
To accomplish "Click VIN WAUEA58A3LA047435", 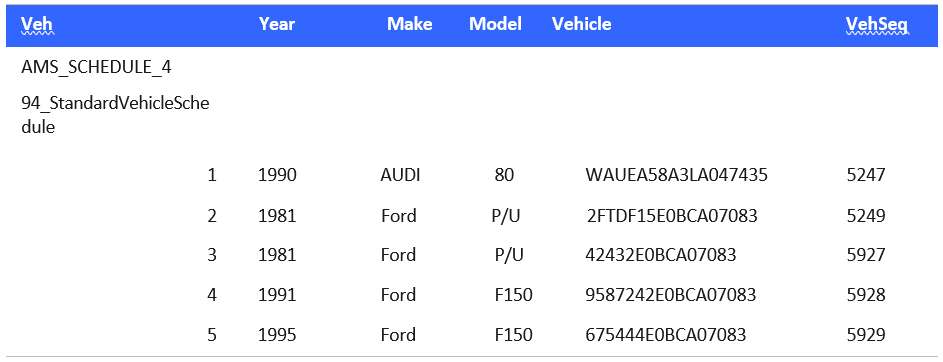I will pyautogui.click(x=677, y=175).
